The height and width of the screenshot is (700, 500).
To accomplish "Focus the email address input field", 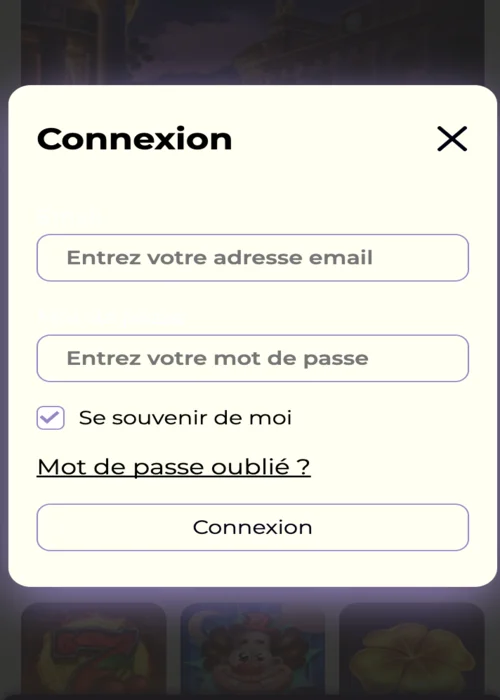I will pos(253,258).
